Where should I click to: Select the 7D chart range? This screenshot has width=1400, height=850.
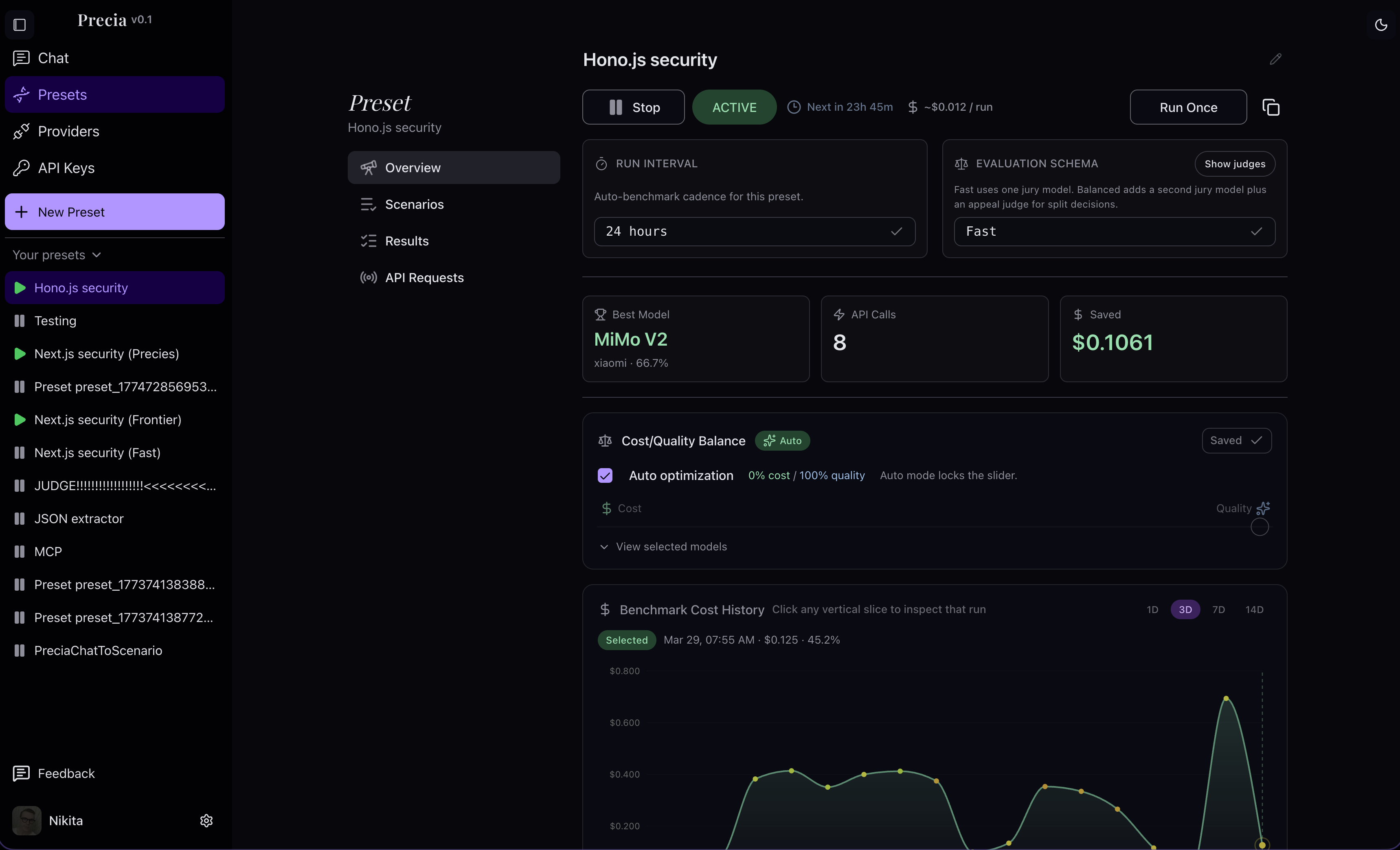pos(1218,610)
